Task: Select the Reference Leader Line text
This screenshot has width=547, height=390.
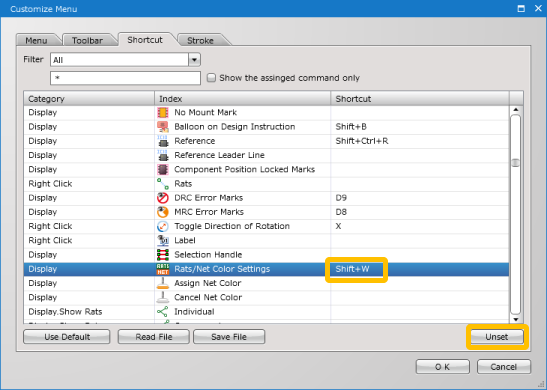Action: pos(219,155)
